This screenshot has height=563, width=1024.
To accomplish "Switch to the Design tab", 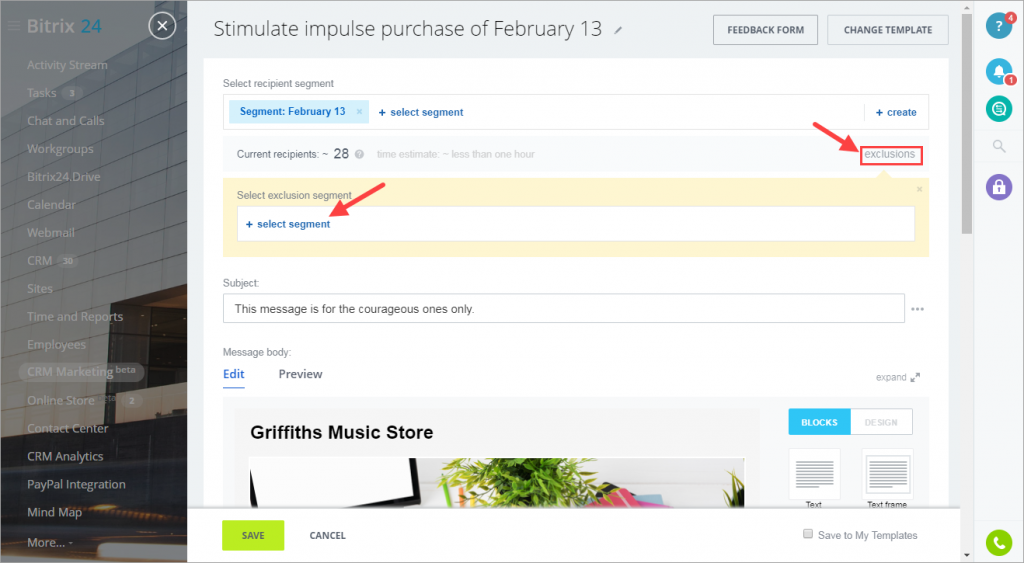I will coord(881,422).
